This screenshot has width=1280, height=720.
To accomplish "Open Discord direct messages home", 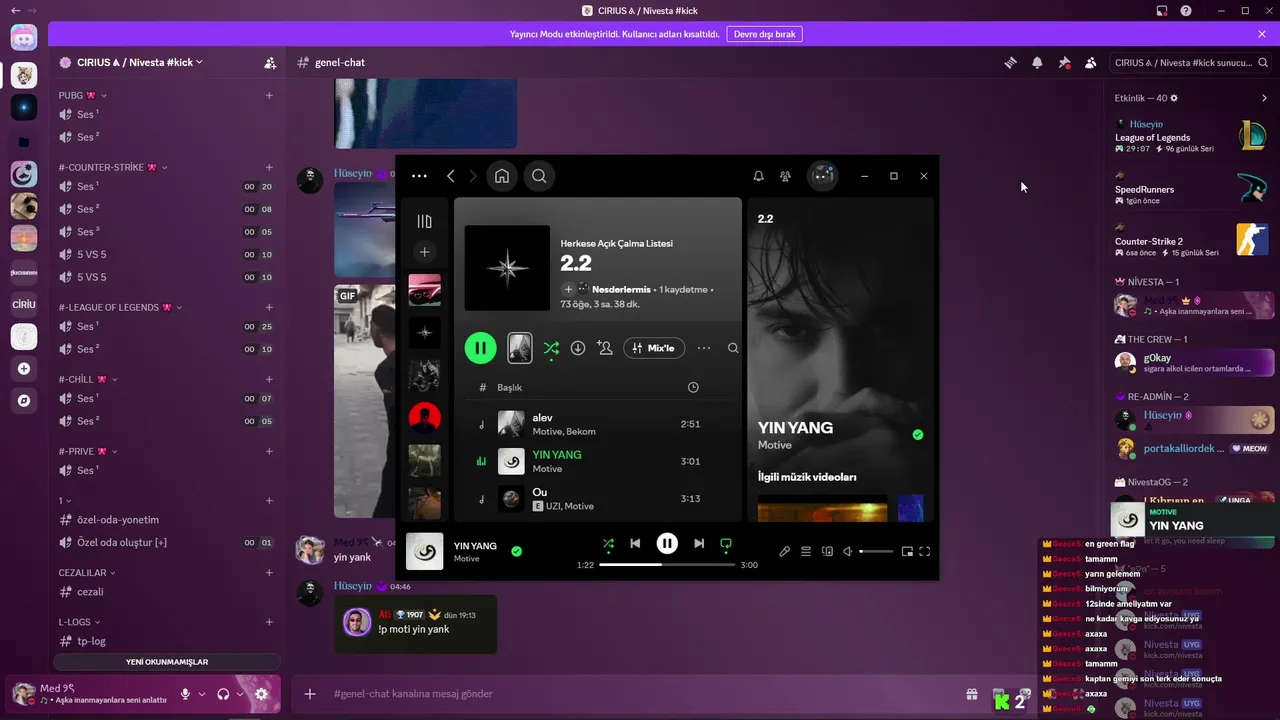I will tap(24, 38).
